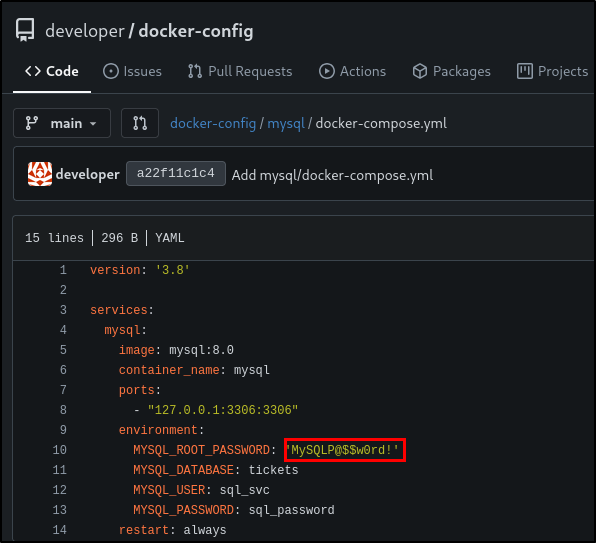Click the repository icon beside developer

[25, 30]
